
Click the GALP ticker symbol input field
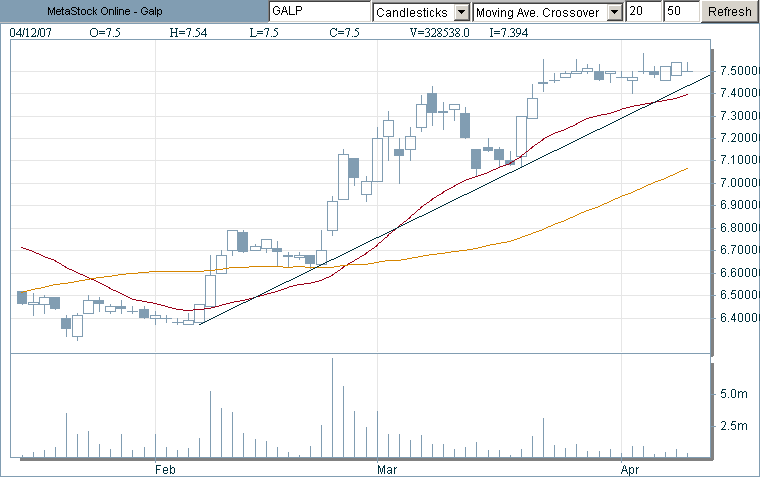[x=320, y=12]
